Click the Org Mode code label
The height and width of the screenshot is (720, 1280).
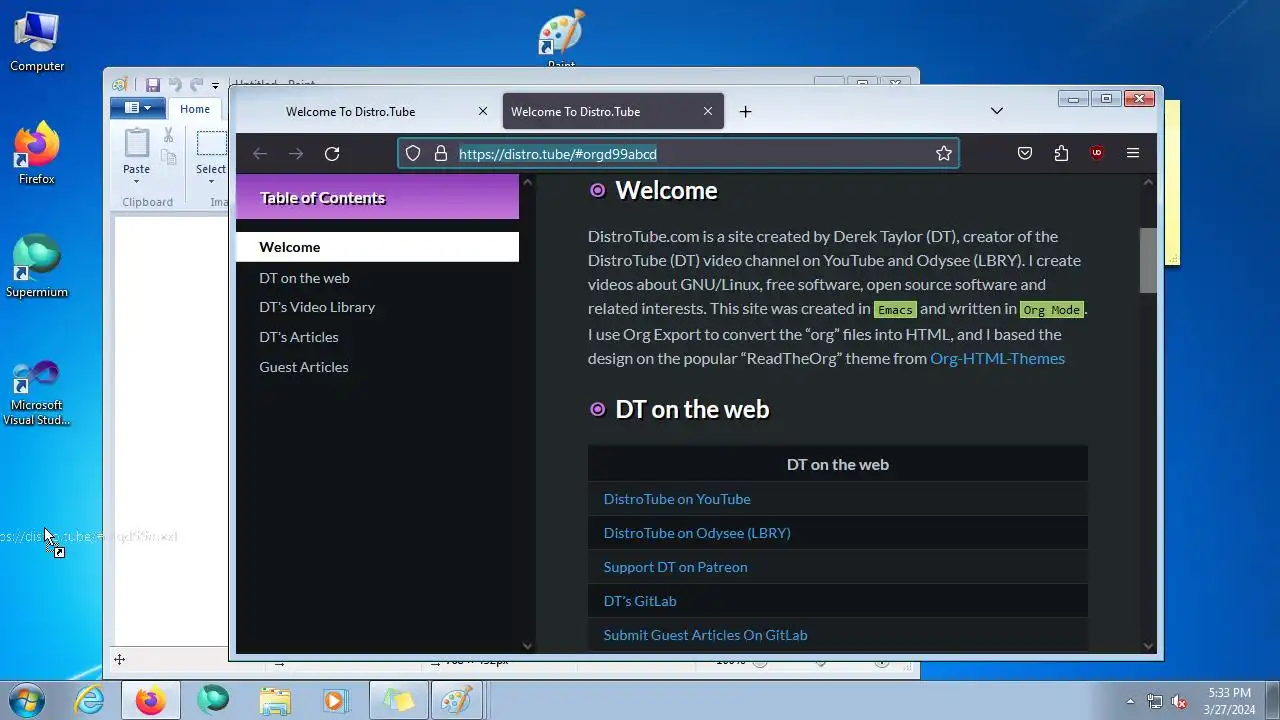tap(1052, 310)
